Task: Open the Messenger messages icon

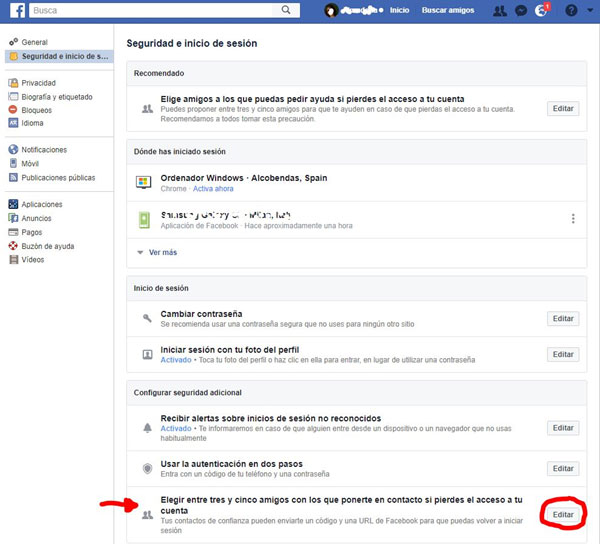Action: [x=521, y=11]
